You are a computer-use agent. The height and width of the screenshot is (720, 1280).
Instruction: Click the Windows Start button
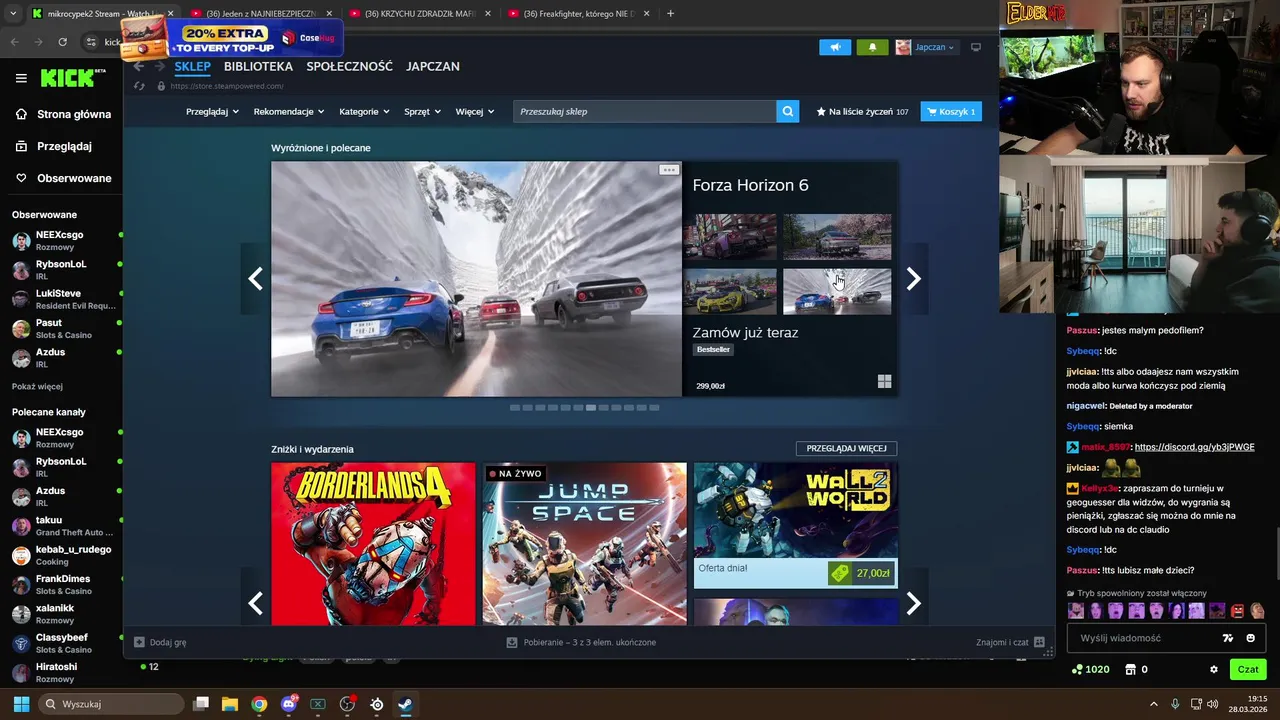click(x=21, y=704)
